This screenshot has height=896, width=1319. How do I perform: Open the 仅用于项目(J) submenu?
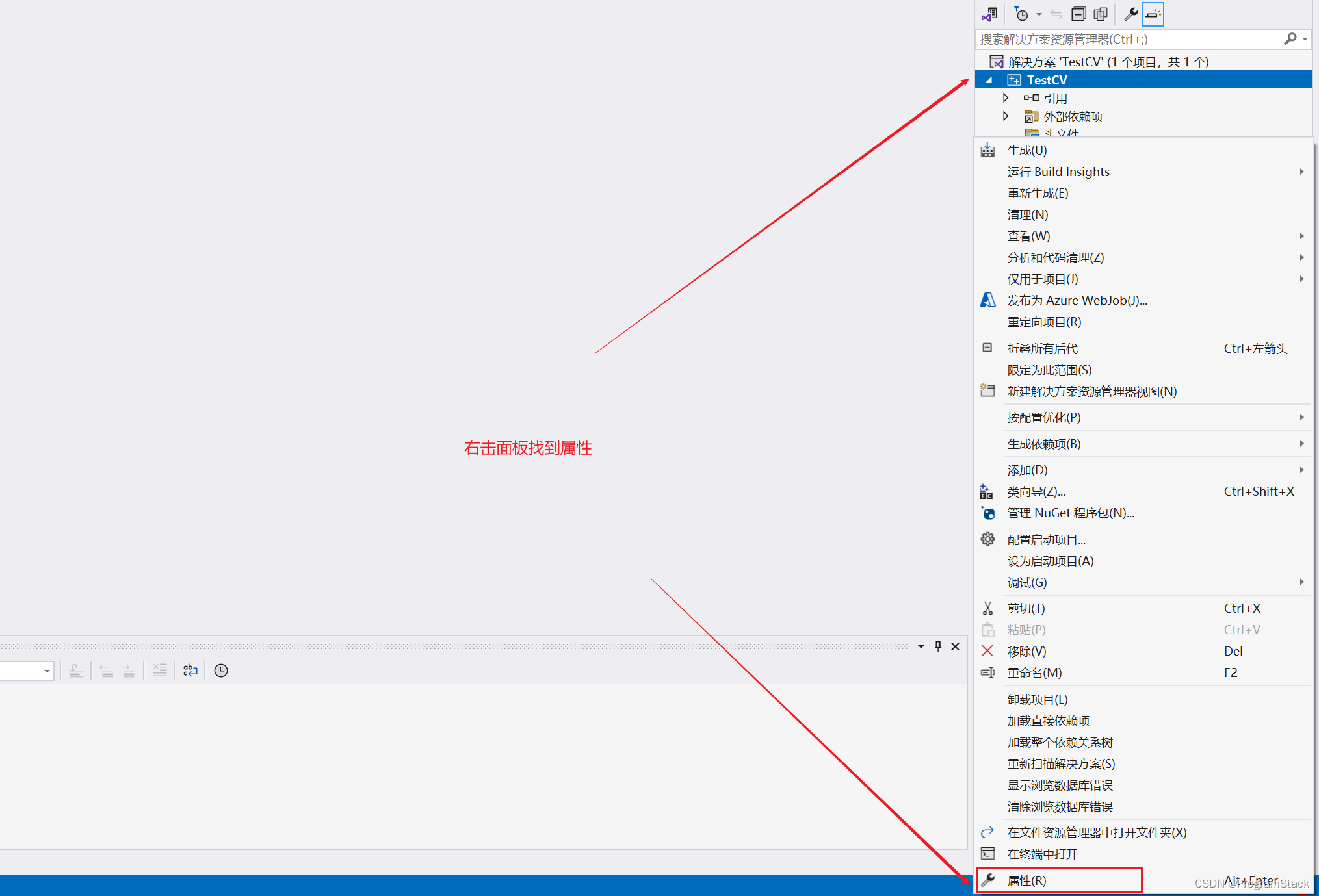click(1143, 279)
